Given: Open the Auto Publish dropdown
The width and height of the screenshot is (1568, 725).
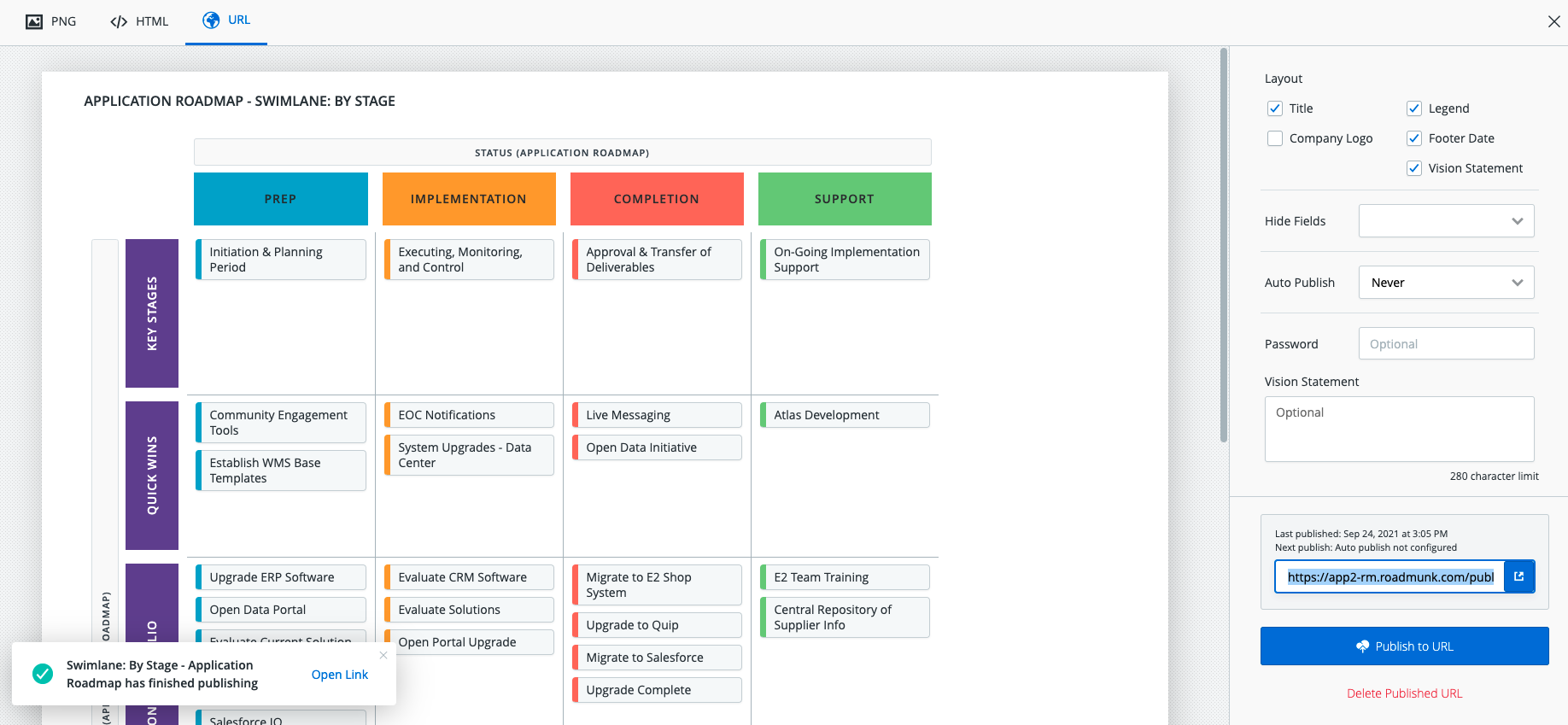Looking at the screenshot, I should (1446, 283).
